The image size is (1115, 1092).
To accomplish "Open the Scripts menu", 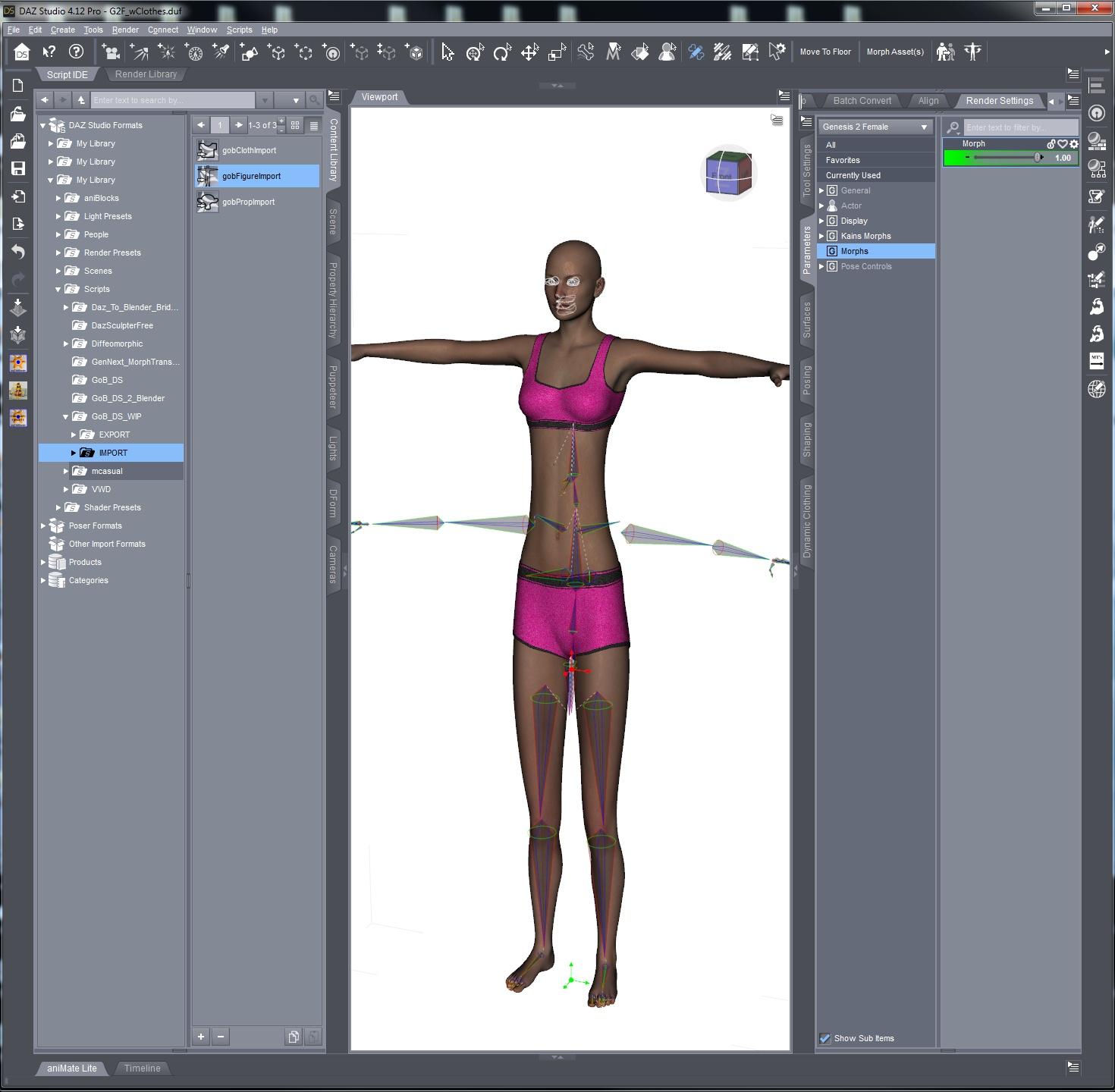I will click(x=239, y=30).
